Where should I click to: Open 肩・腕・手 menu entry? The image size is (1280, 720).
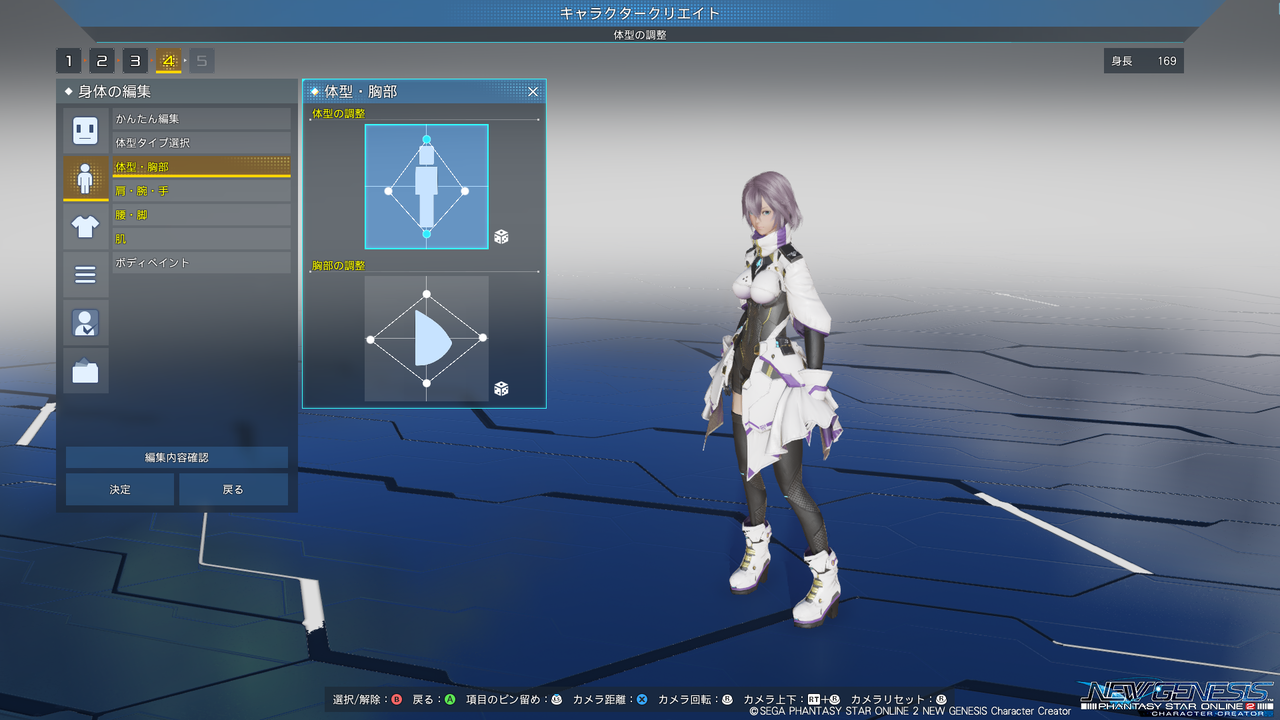[201, 191]
